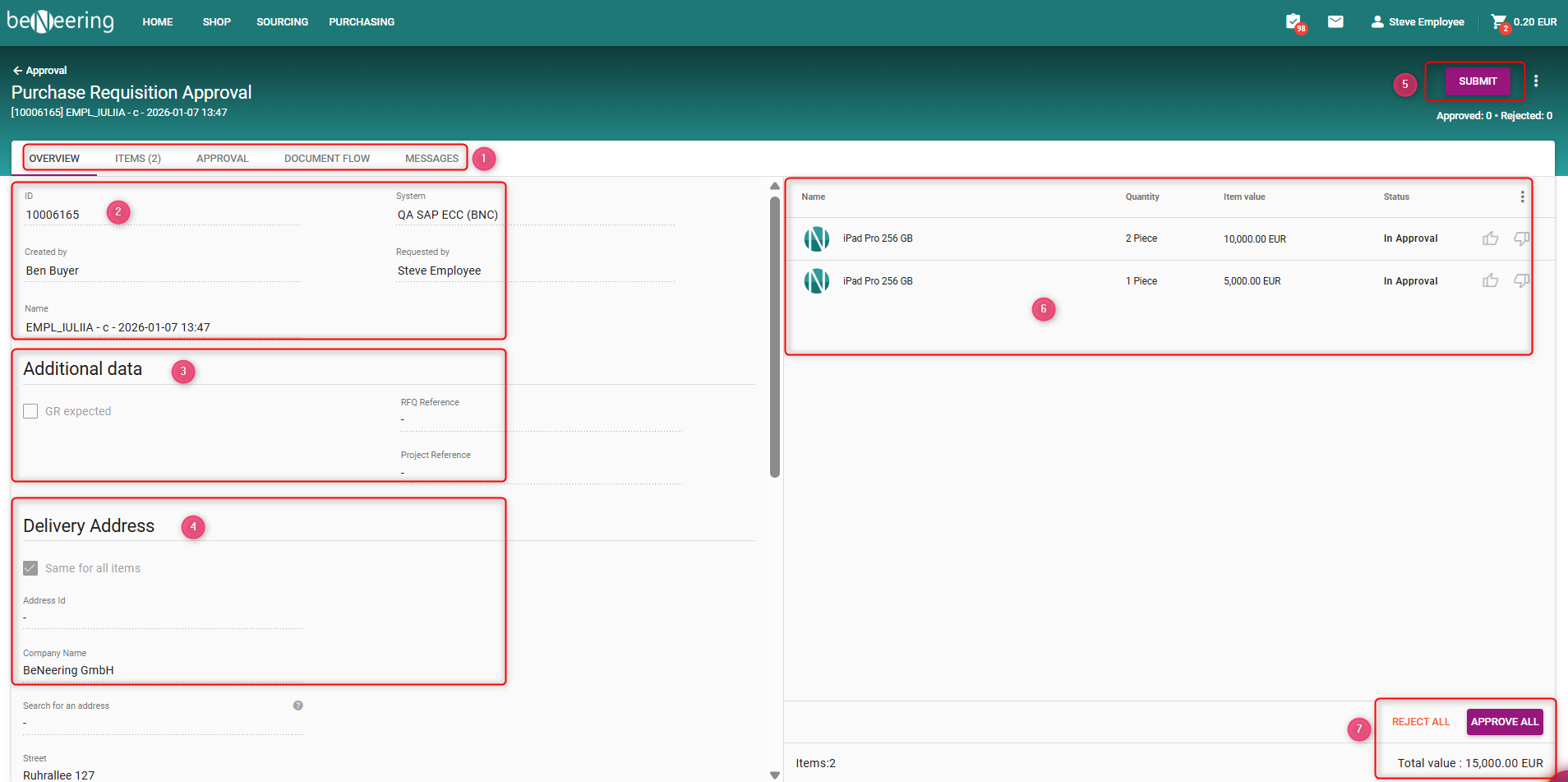Open the mail messages icon
The height and width of the screenshot is (782, 1568).
tap(1335, 21)
